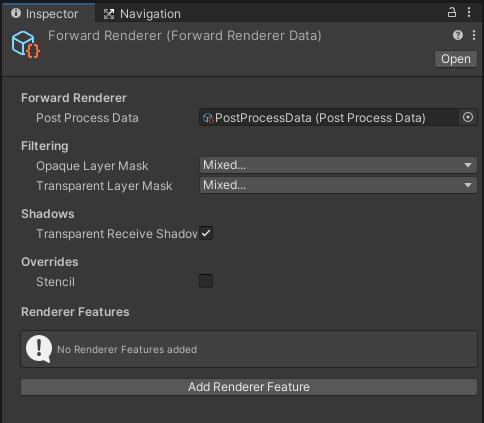Click the exclamation warning icon in Renderer Features

39,349
